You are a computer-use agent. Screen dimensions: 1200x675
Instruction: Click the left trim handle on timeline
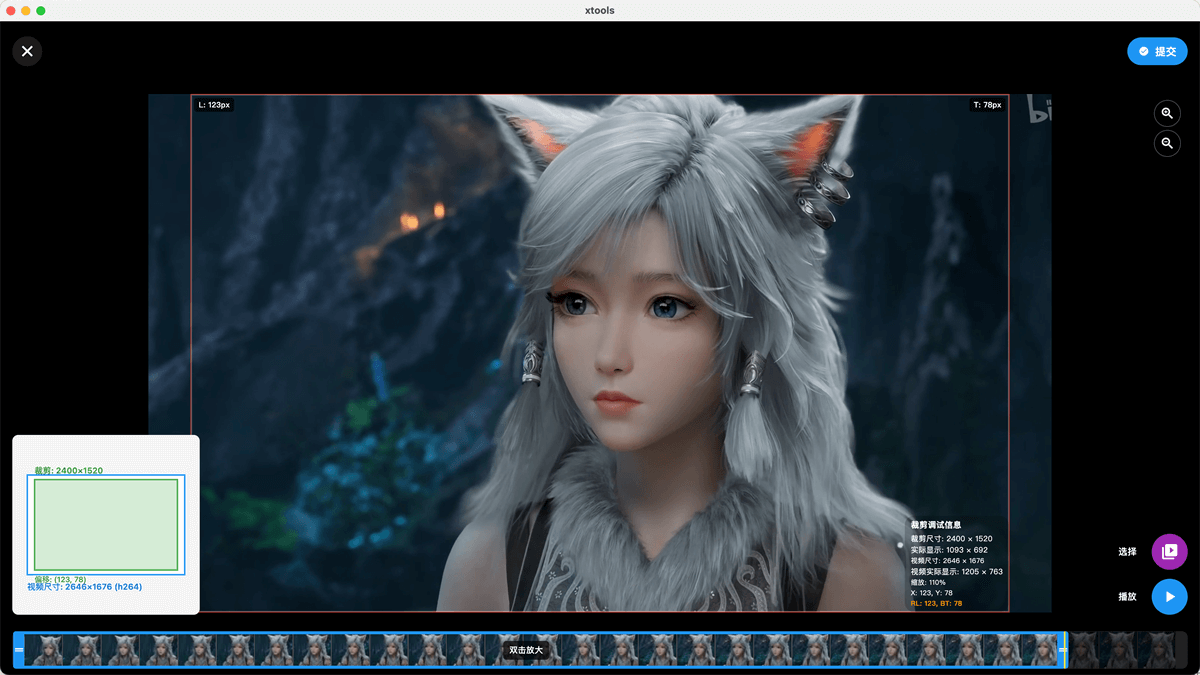point(18,650)
